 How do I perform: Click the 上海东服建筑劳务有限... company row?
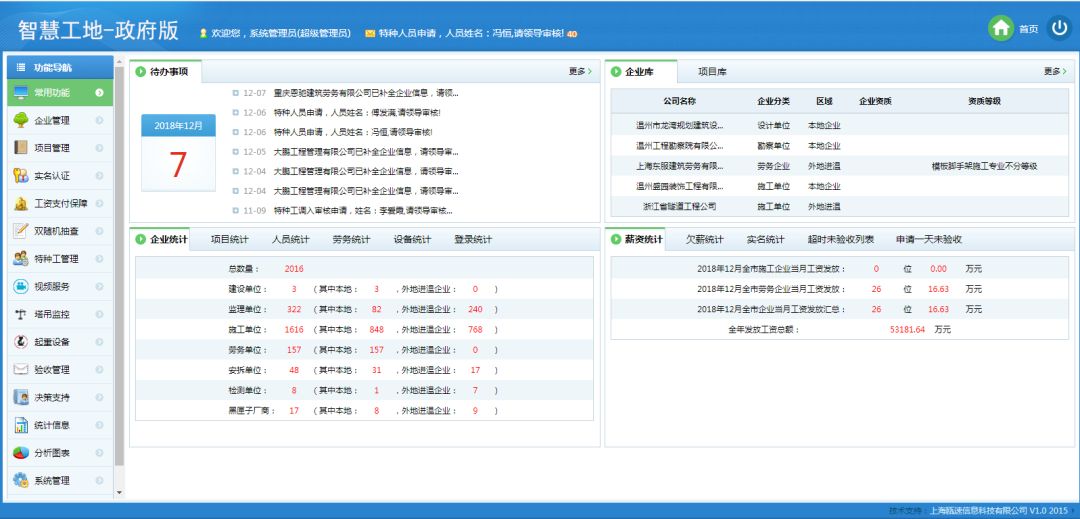pos(838,166)
